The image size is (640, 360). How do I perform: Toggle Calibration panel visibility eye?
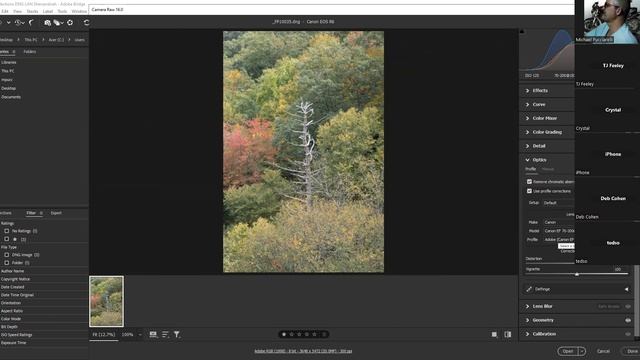pyautogui.click(x=628, y=334)
